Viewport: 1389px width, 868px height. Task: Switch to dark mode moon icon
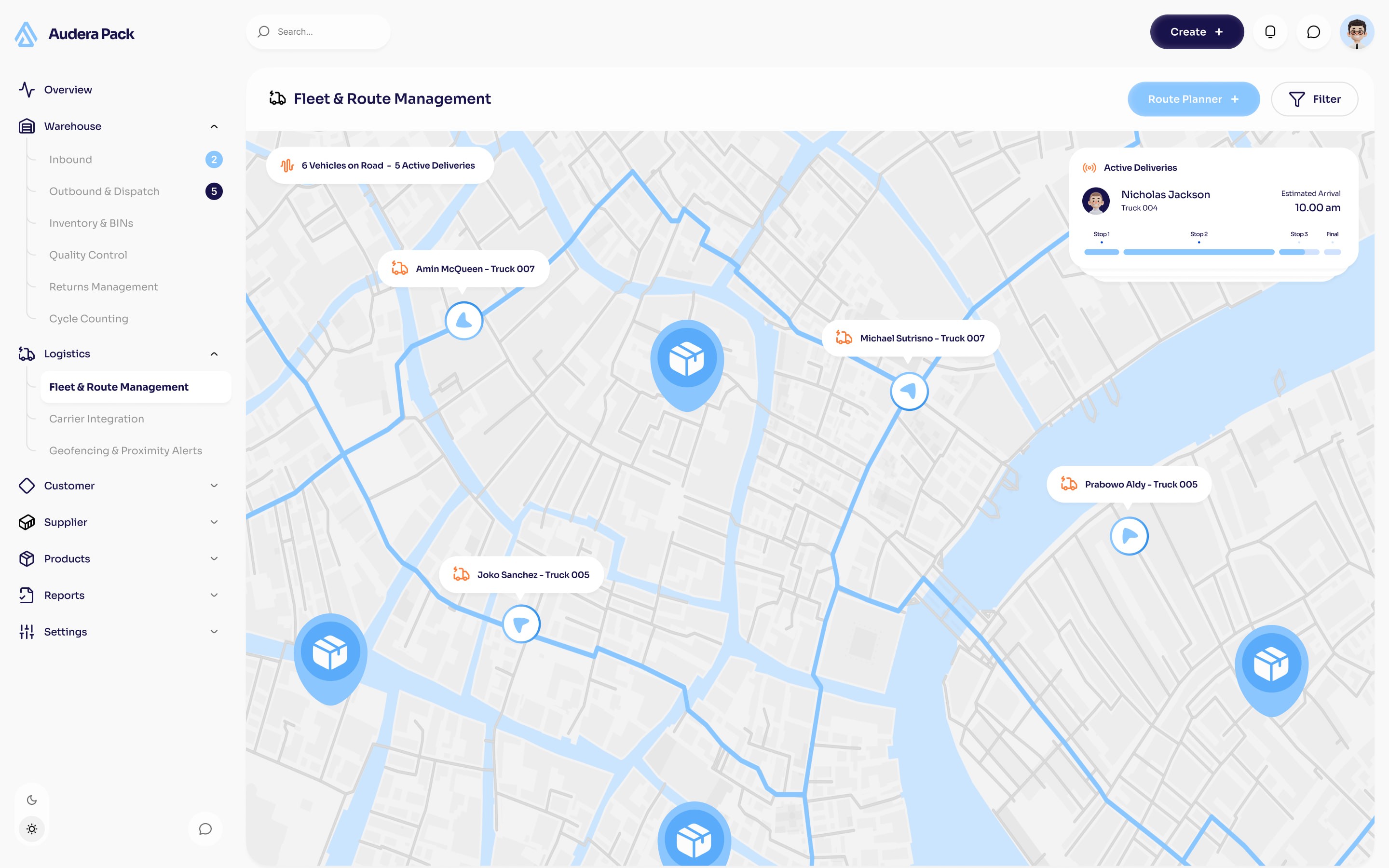click(x=32, y=800)
